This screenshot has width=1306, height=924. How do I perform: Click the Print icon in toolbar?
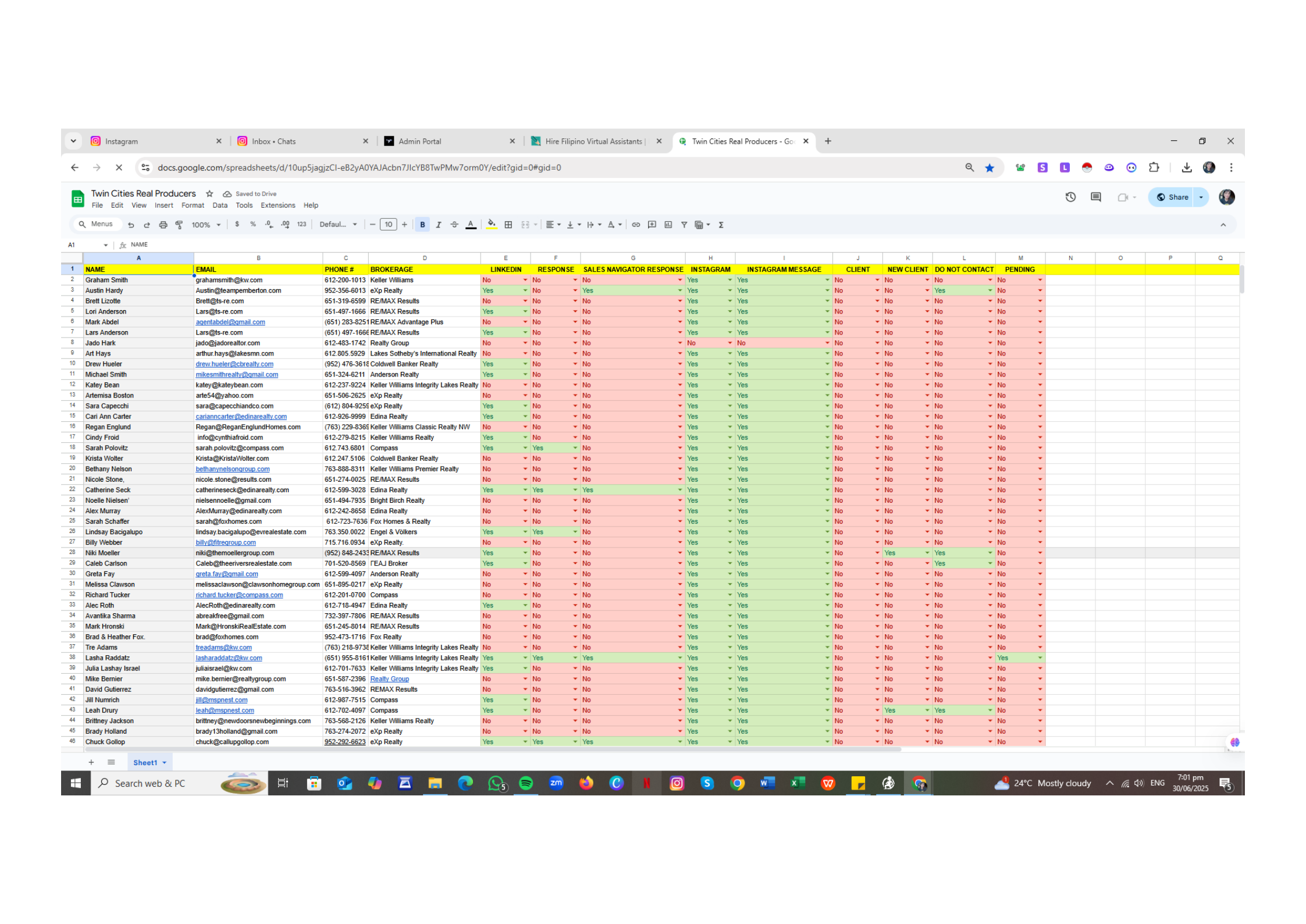pyautogui.click(x=163, y=225)
